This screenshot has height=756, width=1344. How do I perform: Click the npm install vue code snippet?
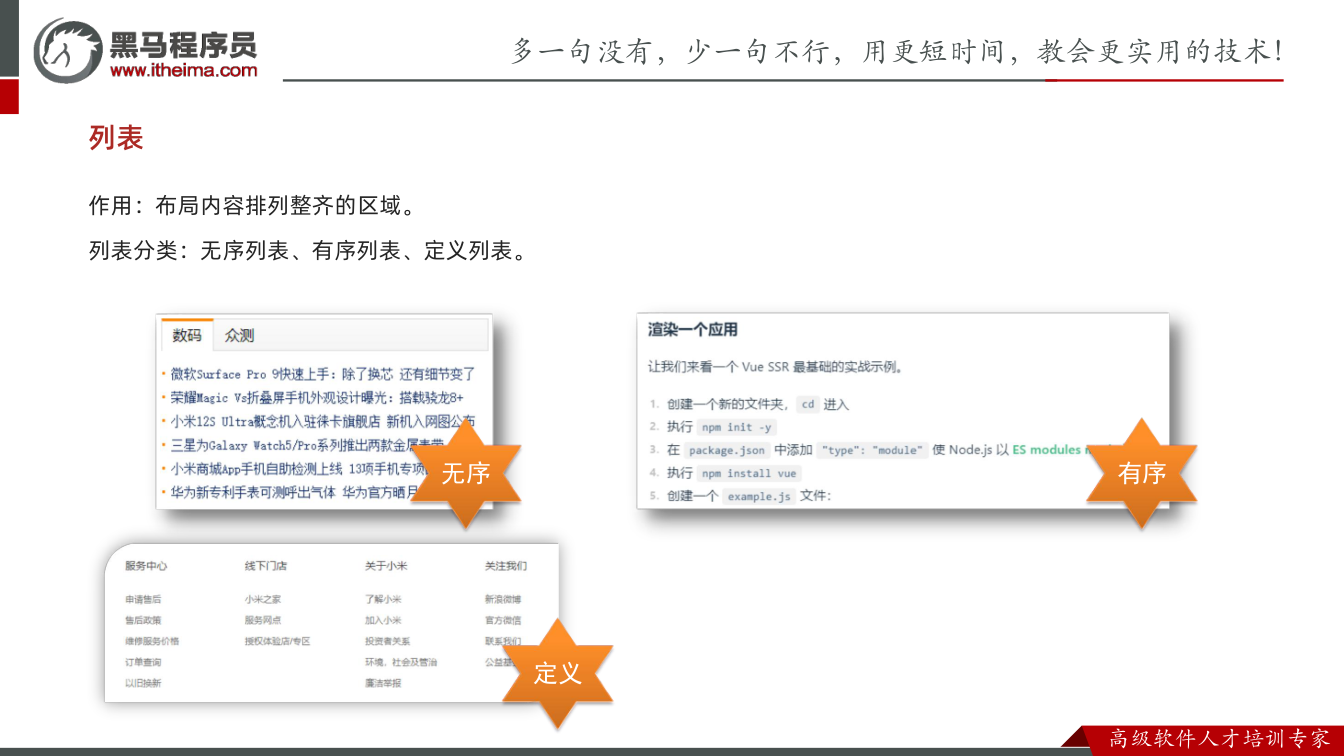749,473
